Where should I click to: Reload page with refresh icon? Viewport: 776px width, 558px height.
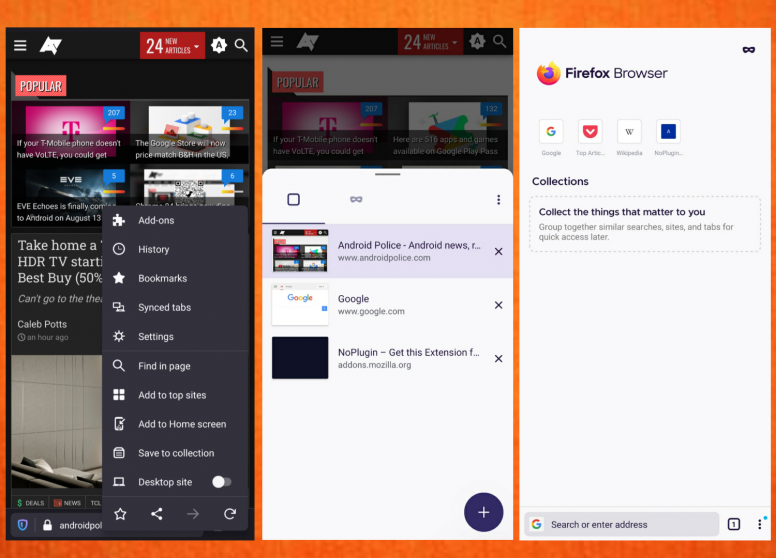pyautogui.click(x=230, y=514)
